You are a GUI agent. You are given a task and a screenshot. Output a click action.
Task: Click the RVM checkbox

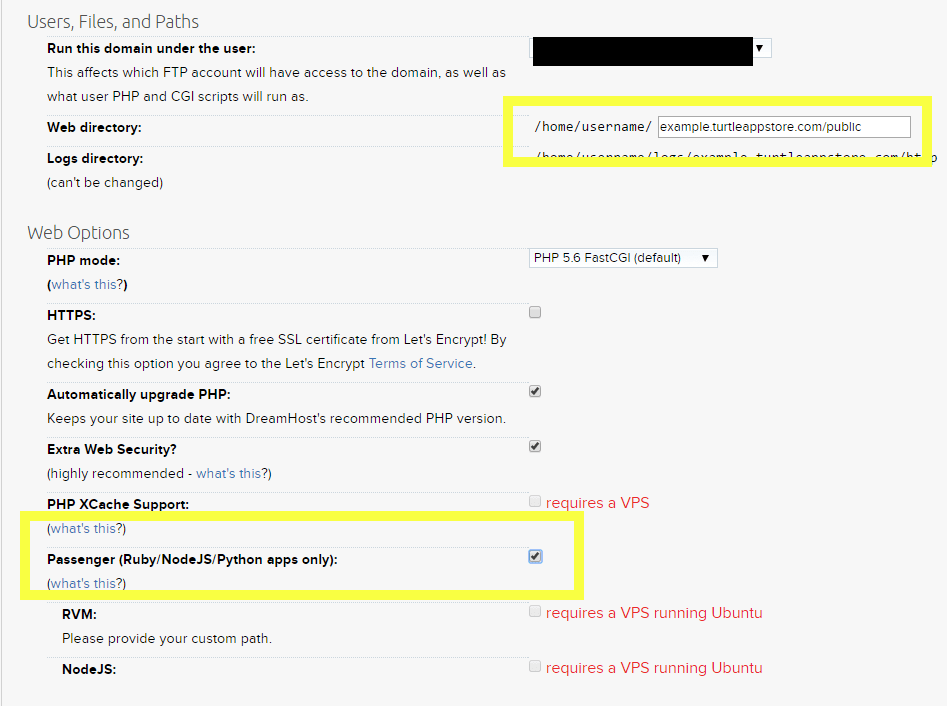(x=534, y=611)
